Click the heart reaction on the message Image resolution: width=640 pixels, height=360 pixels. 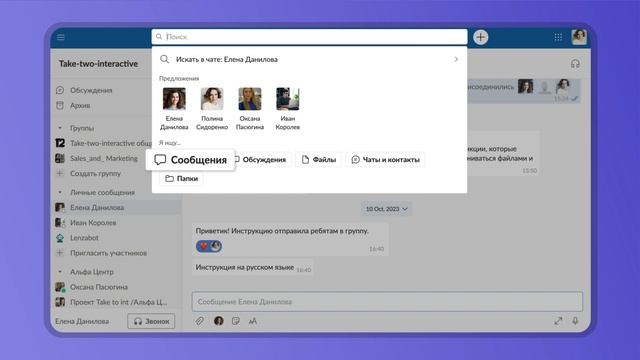click(x=204, y=246)
